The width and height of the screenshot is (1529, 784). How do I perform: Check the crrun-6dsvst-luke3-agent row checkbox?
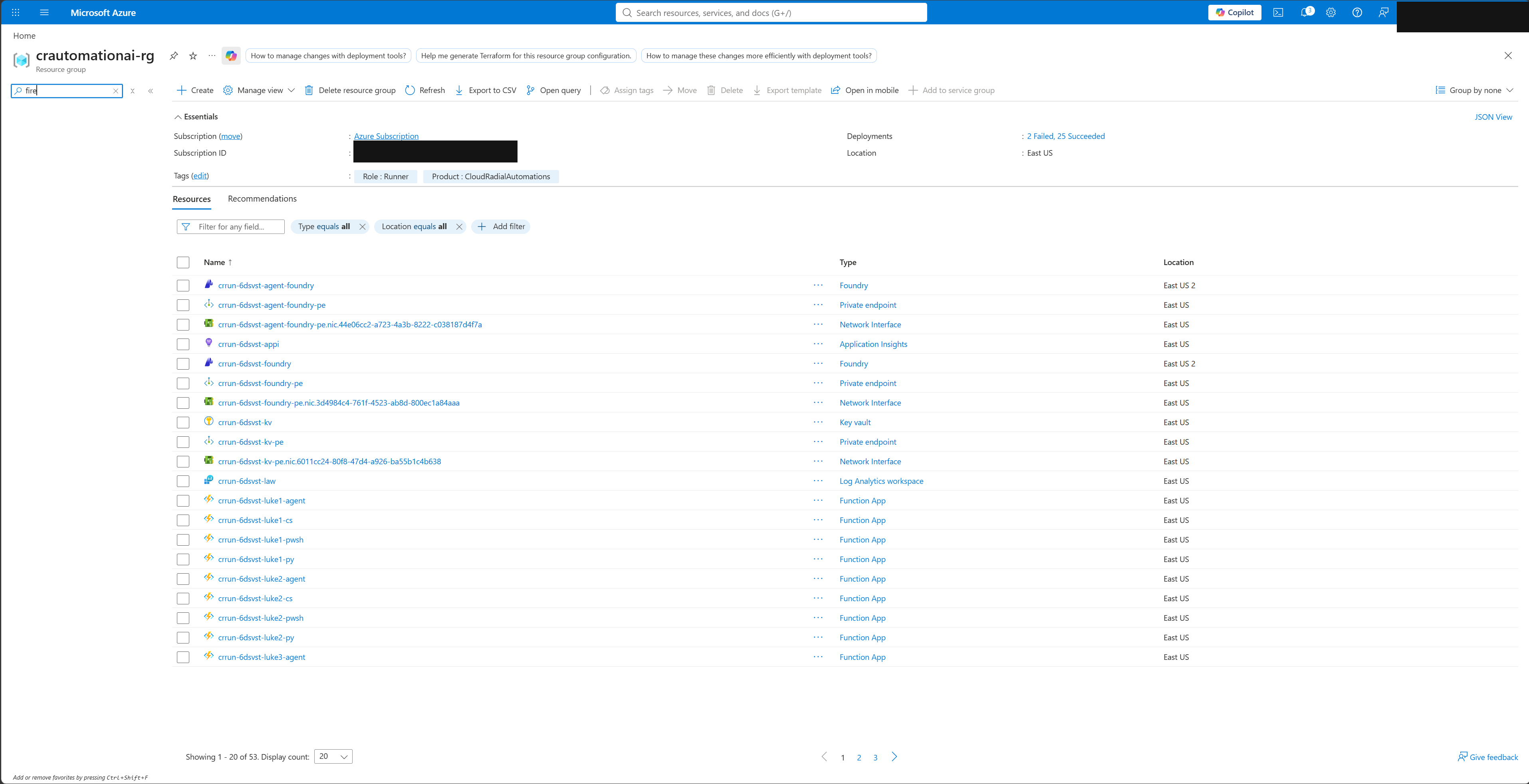183,657
